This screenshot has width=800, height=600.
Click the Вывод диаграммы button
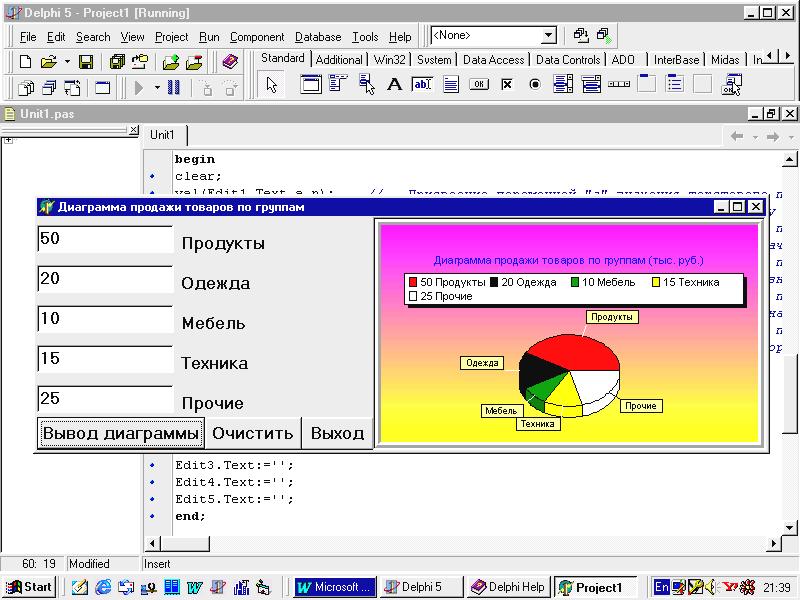[x=120, y=433]
